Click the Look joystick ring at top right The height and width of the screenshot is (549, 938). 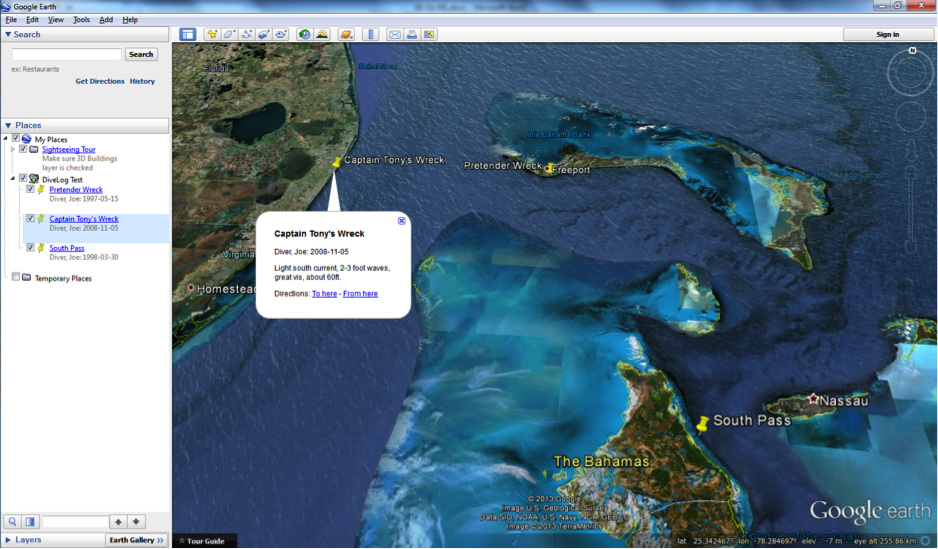910,73
